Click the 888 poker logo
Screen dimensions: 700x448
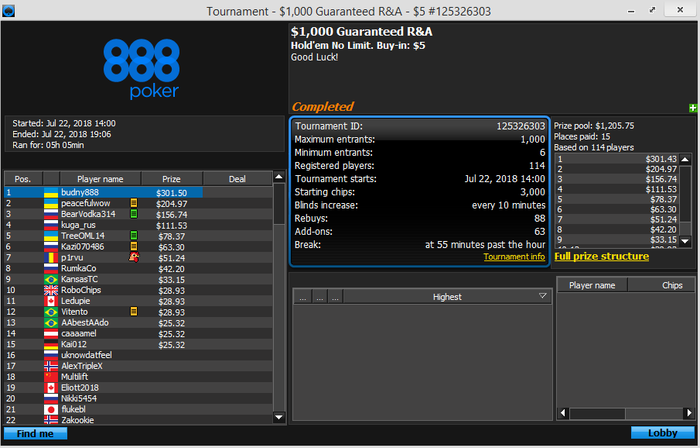click(142, 68)
